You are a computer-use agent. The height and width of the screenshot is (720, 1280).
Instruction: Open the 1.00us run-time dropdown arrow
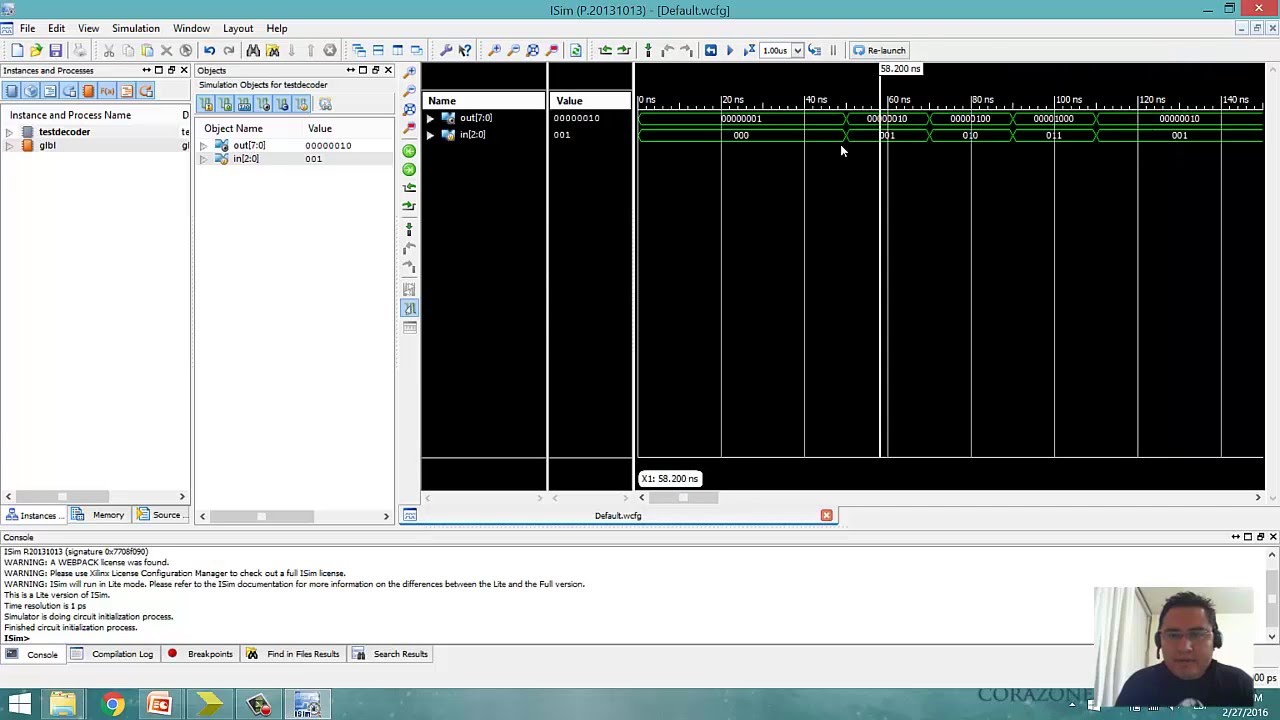(797, 50)
